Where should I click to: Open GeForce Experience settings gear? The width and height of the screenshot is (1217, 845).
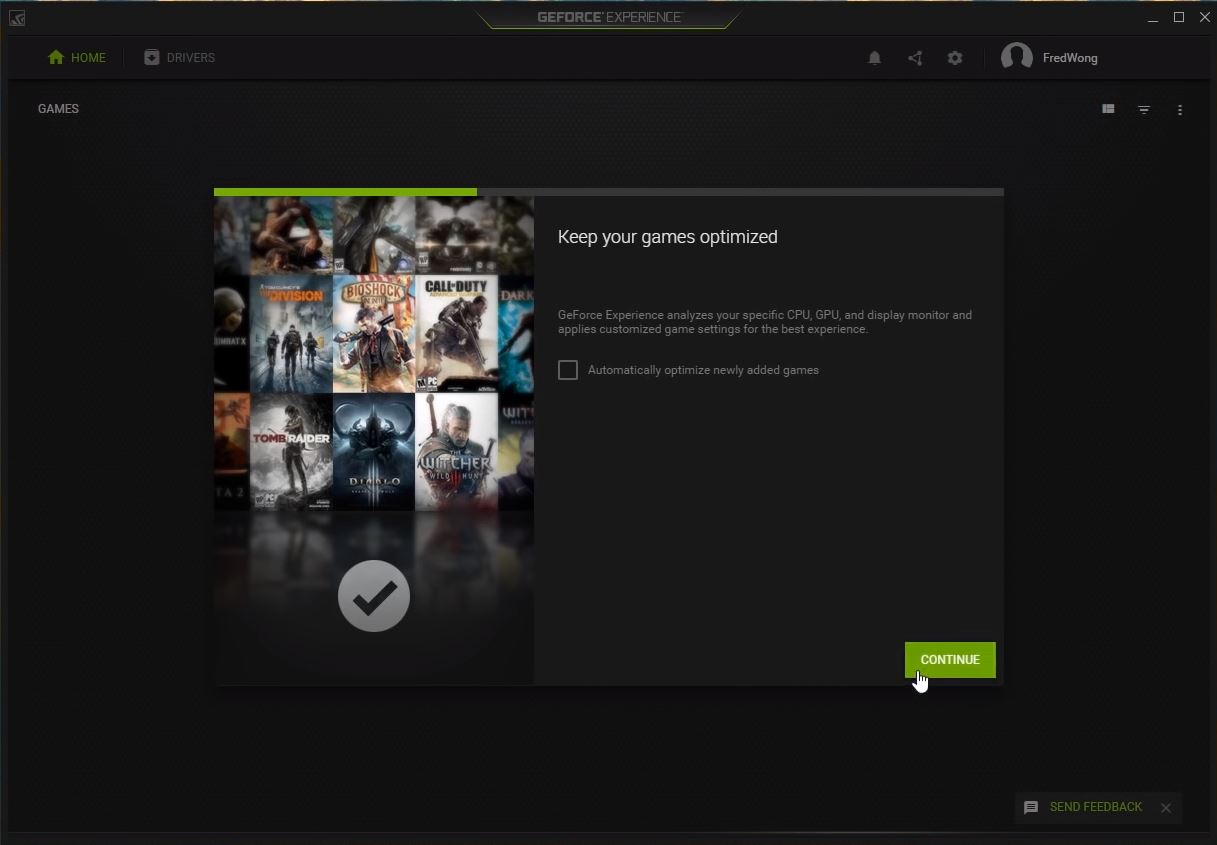[954, 58]
